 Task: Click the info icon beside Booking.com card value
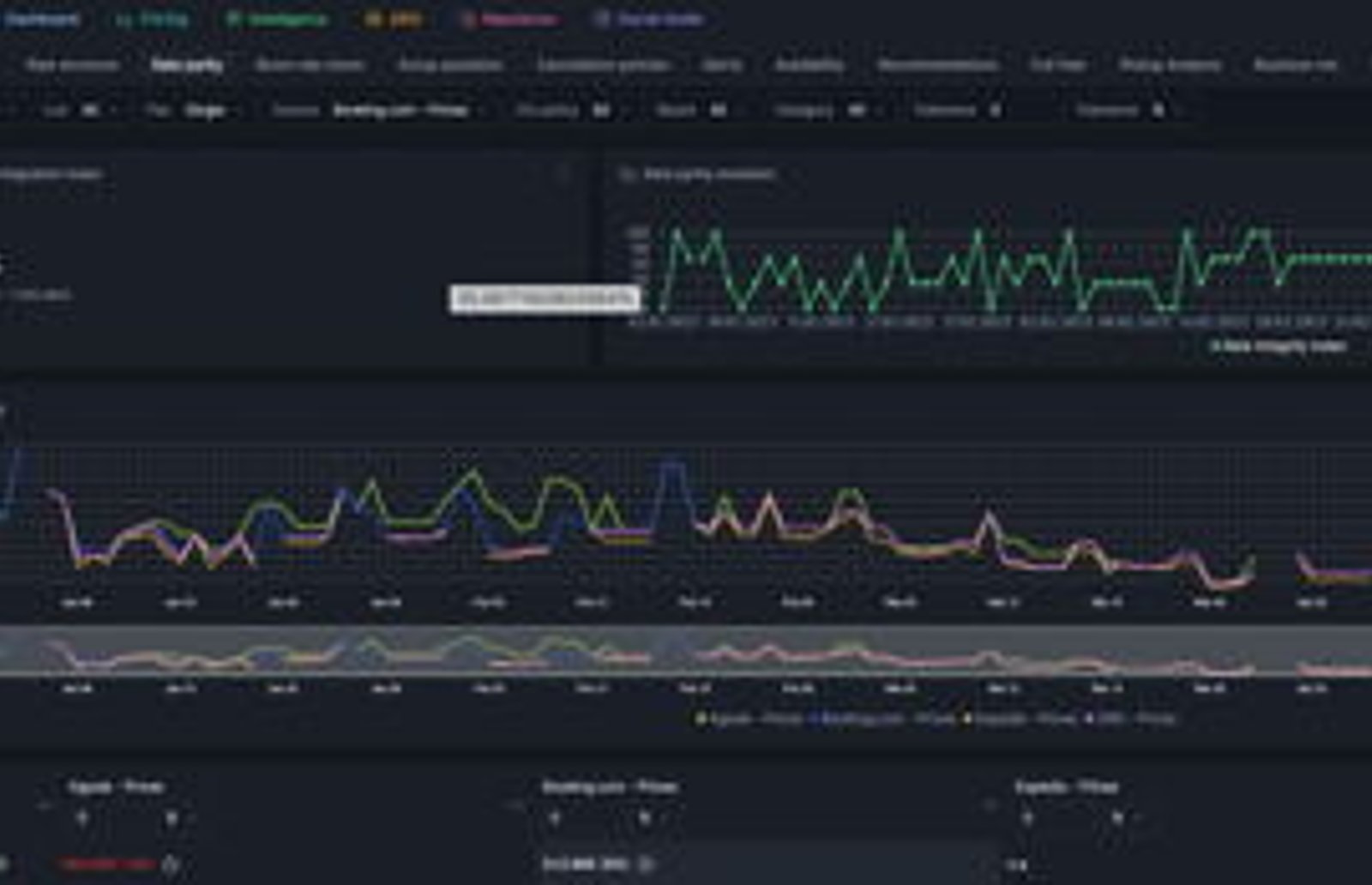click(x=646, y=864)
